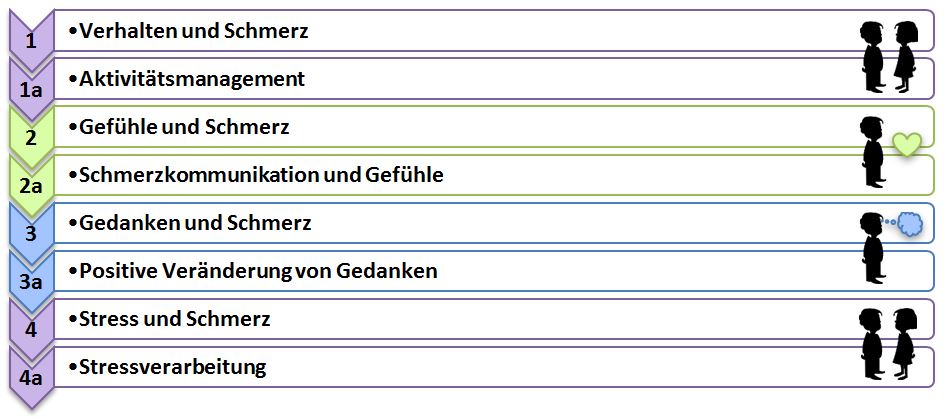Viewport: 945px width, 419px height.
Task: Click the blue chevron numbered 3
Action: pyautogui.click(x=31, y=234)
